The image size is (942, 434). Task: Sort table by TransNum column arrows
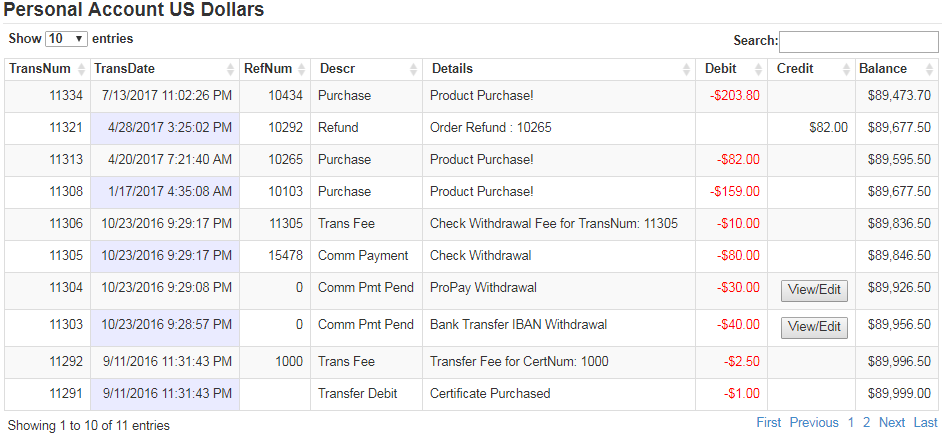pos(82,70)
